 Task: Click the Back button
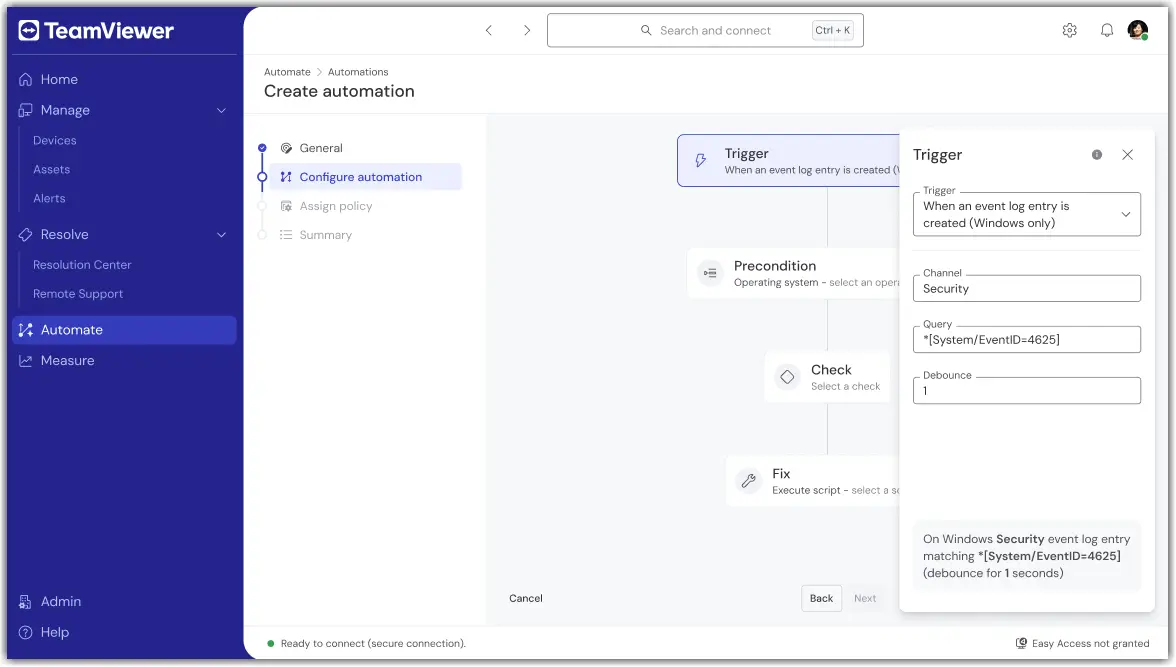pyautogui.click(x=821, y=599)
